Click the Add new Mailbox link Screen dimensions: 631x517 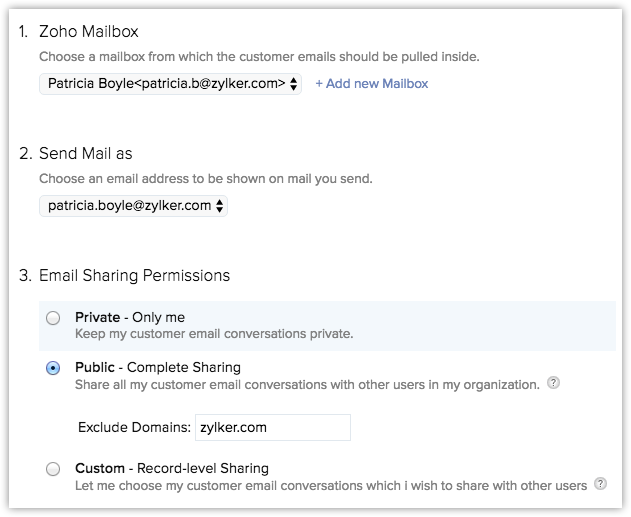click(x=372, y=84)
